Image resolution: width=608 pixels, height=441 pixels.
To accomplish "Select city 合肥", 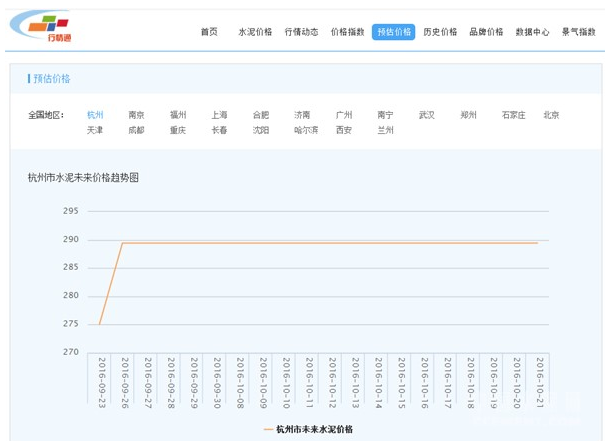I will click(x=261, y=115).
